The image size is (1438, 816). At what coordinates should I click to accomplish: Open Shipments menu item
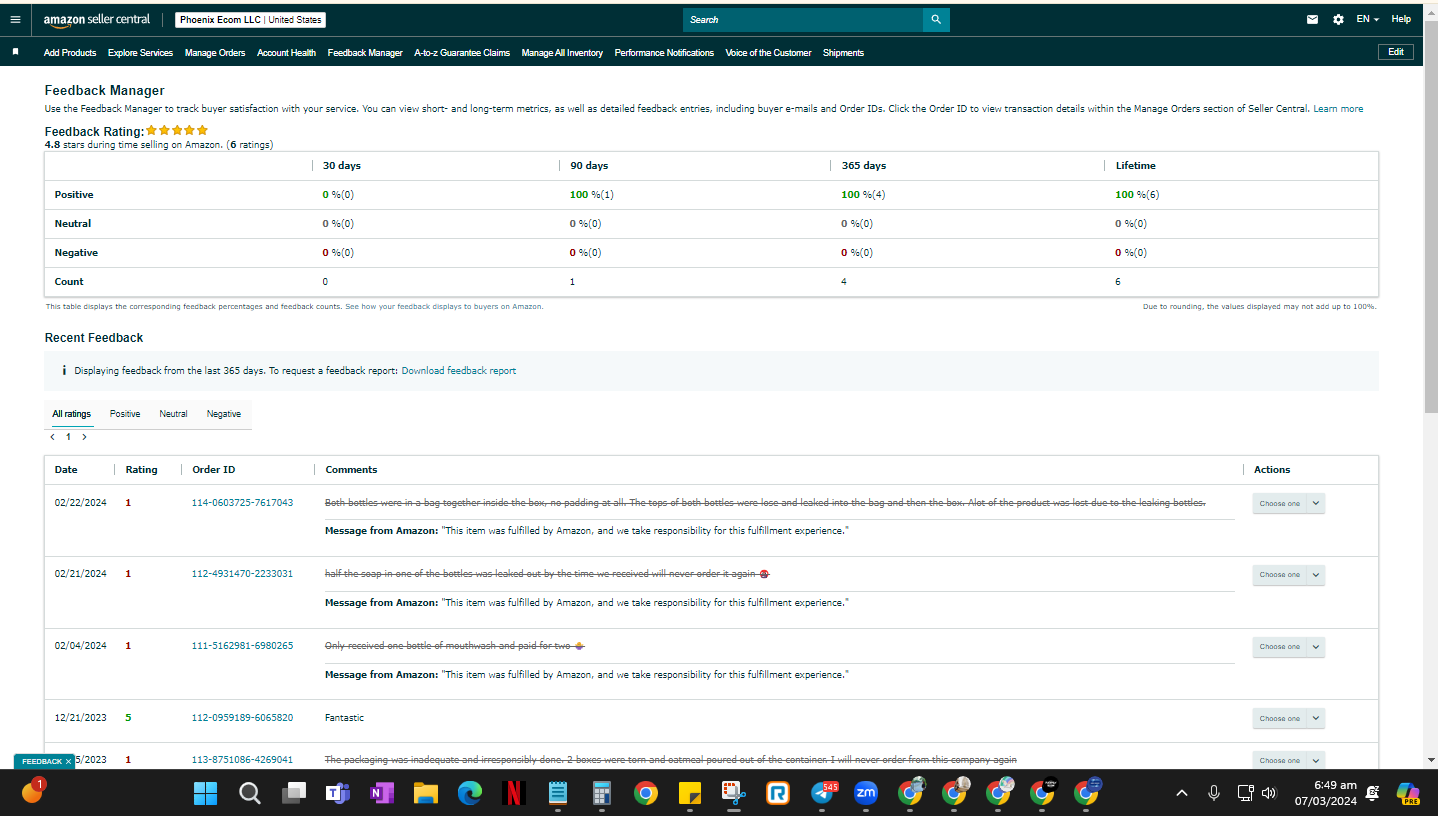(x=843, y=53)
